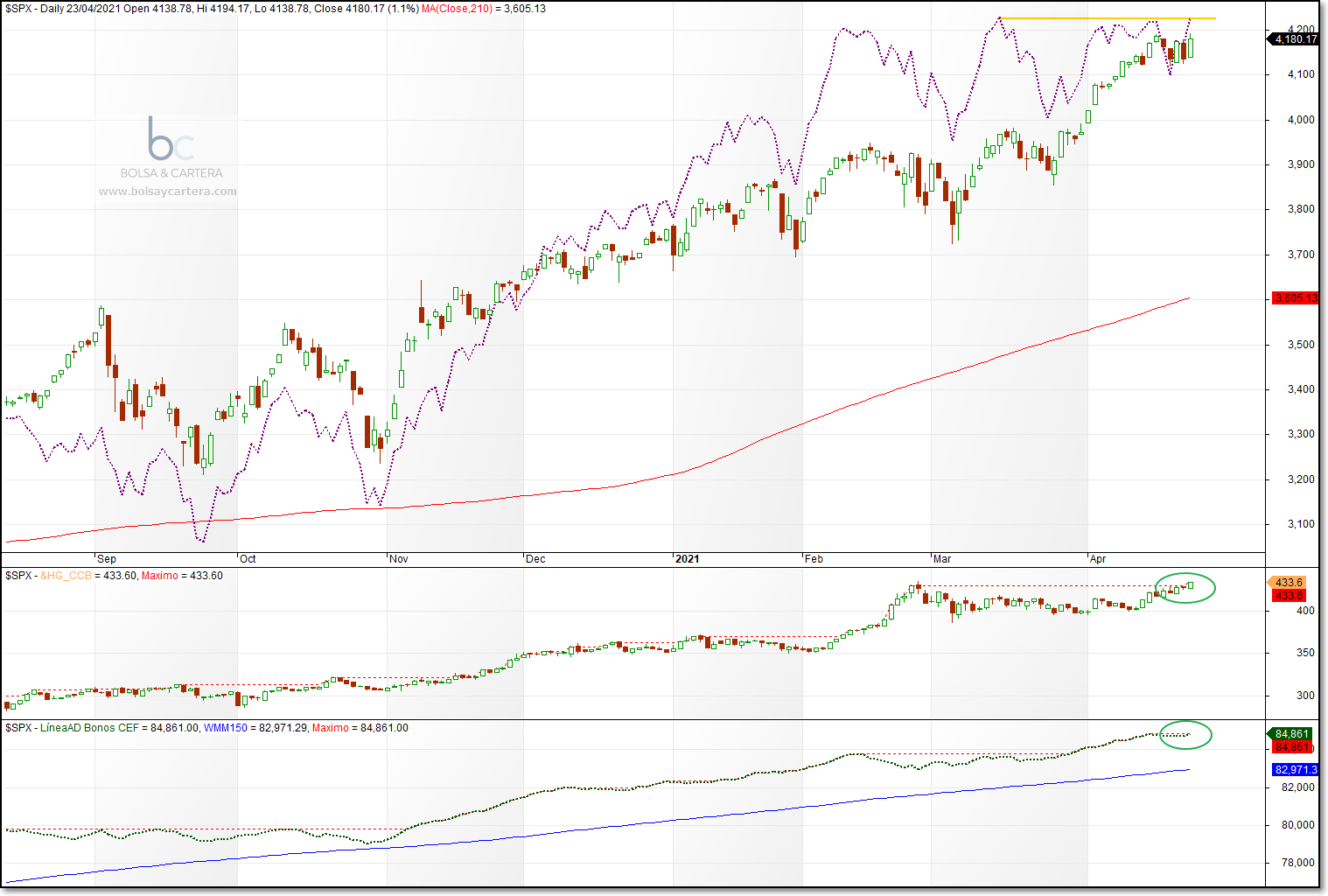Click the 2021 year label on time axis

[x=687, y=559]
